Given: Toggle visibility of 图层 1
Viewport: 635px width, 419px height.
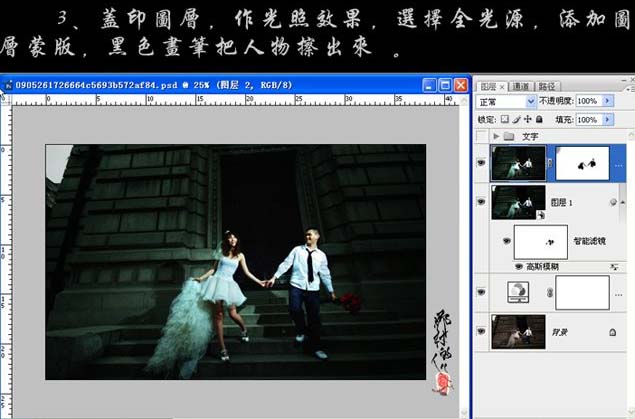Looking at the screenshot, I should coord(481,202).
